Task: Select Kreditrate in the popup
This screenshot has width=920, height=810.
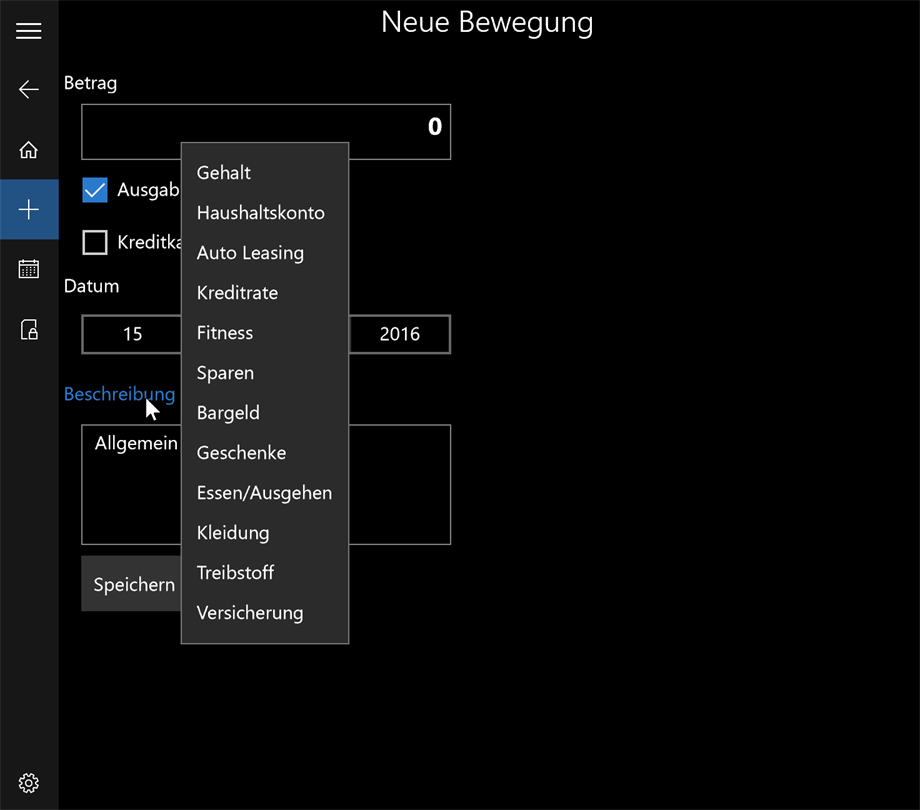Action: coord(265,293)
